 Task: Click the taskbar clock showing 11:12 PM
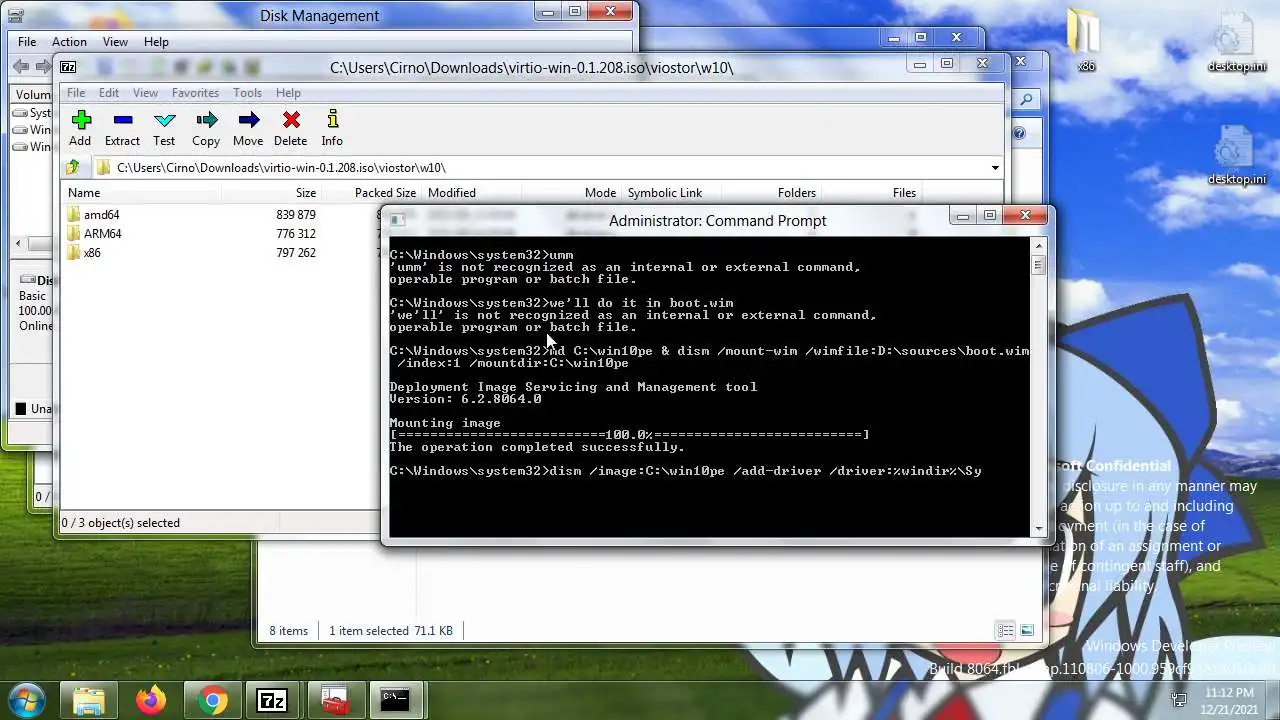pyautogui.click(x=1229, y=692)
